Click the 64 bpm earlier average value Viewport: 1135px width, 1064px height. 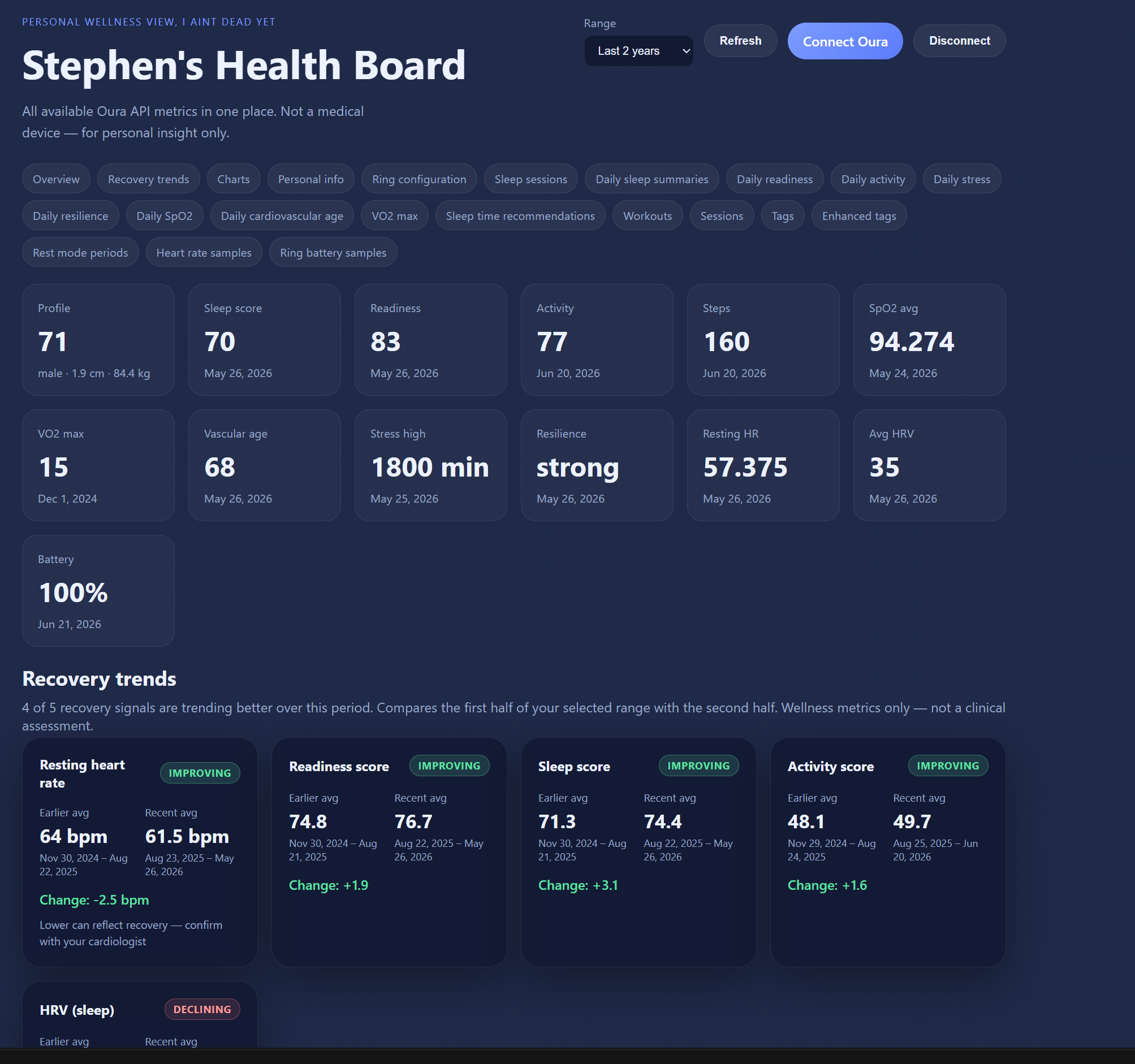click(x=74, y=836)
